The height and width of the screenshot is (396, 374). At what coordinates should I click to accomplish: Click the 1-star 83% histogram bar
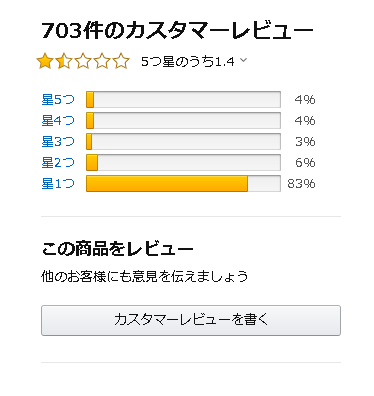183,184
